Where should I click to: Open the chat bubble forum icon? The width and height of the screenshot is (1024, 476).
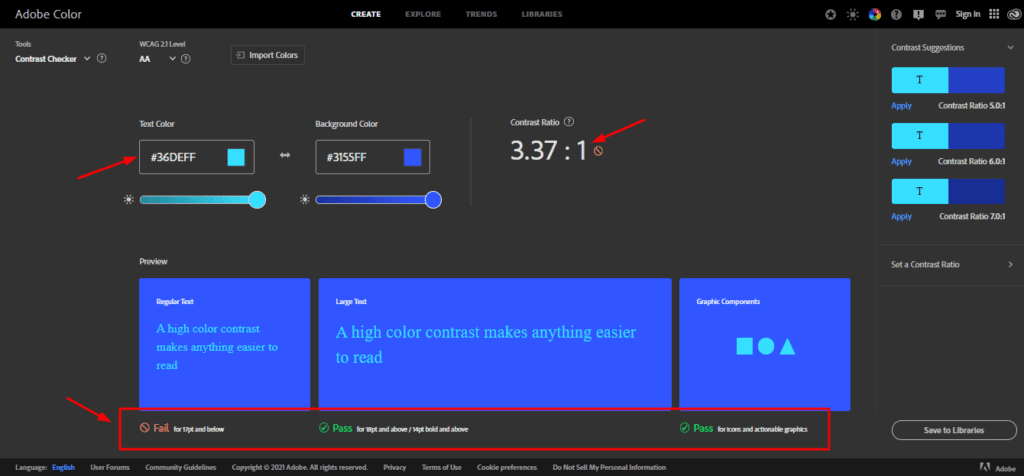(x=940, y=14)
